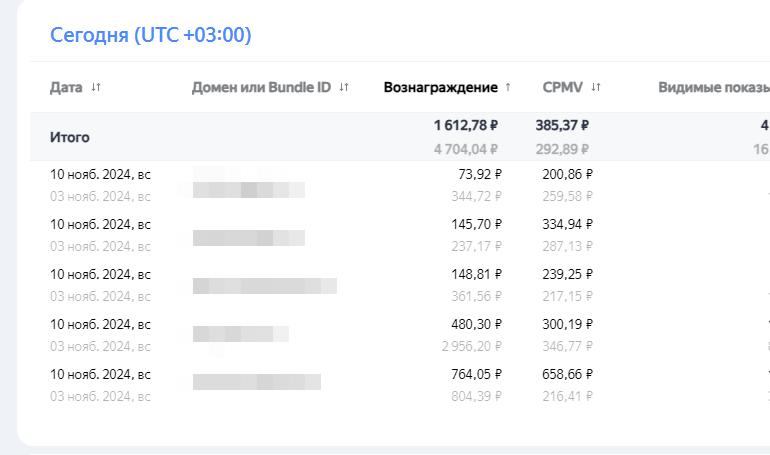770x455 pixels.
Task: Click the Домен или Bundle ID header label
Action: tap(261, 87)
